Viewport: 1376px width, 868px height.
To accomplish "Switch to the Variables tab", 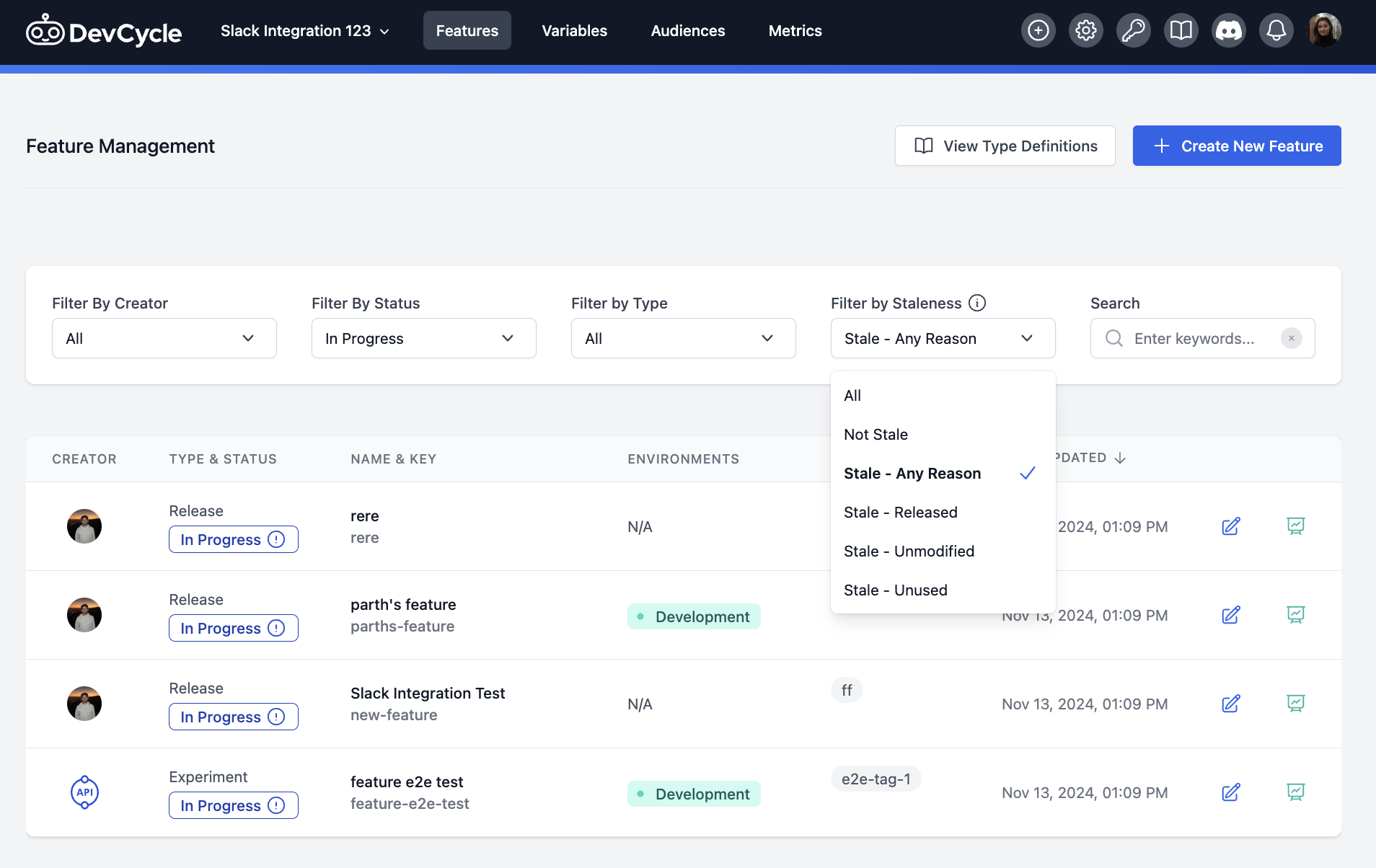I will click(574, 30).
